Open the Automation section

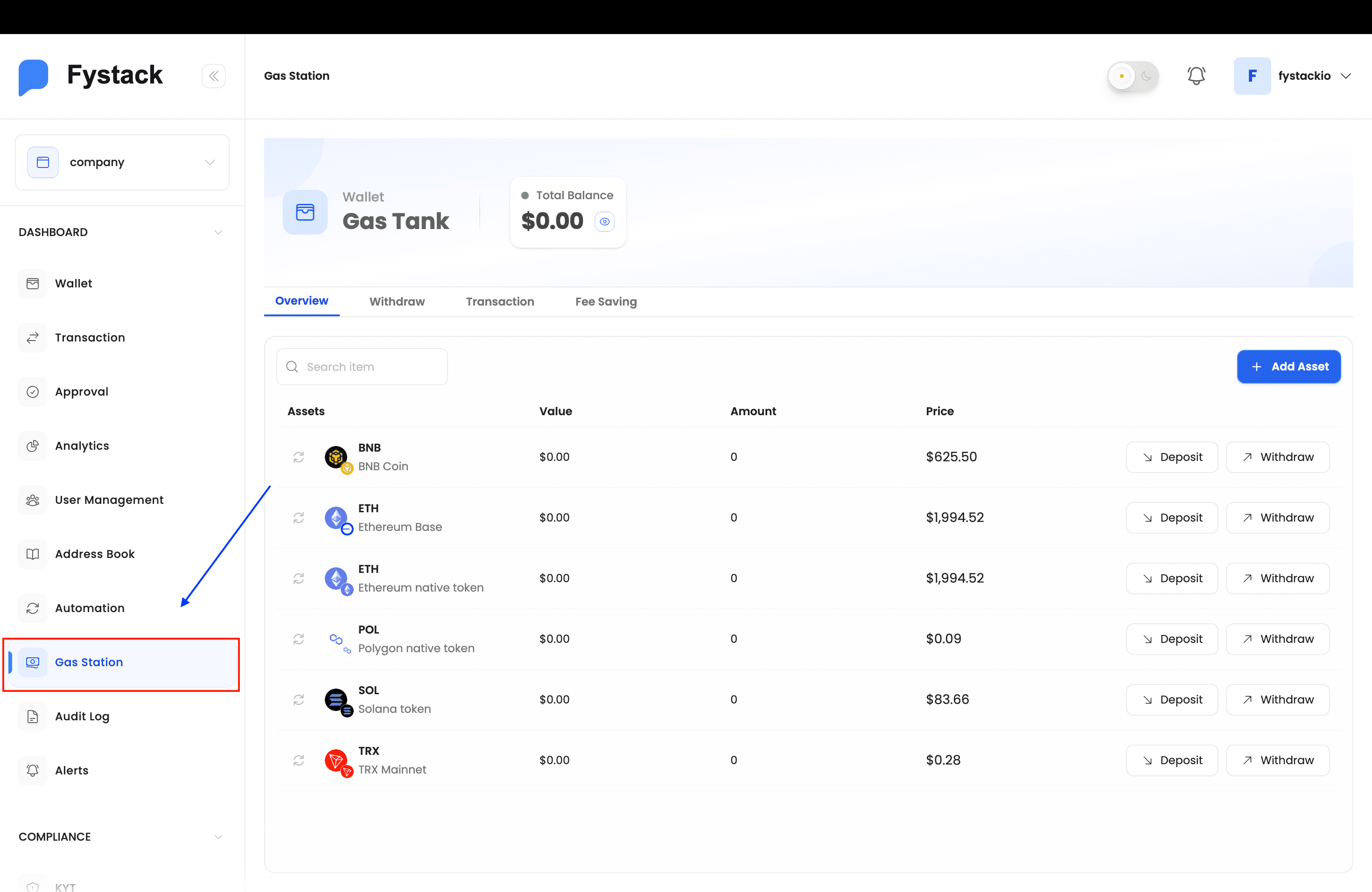point(89,608)
